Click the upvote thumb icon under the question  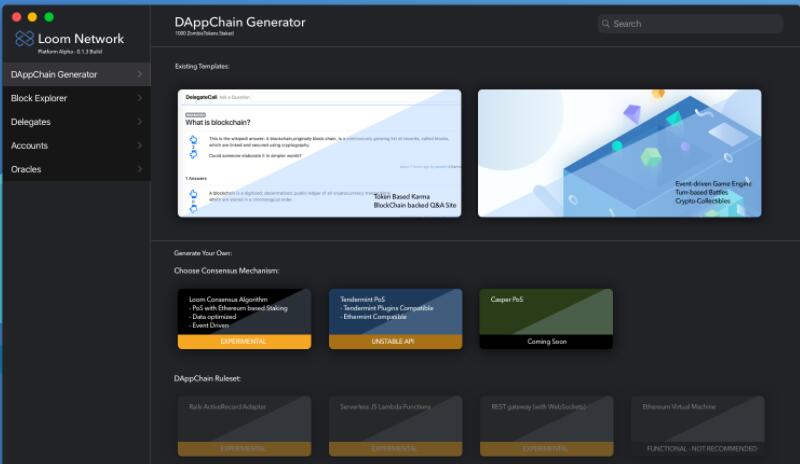191,140
